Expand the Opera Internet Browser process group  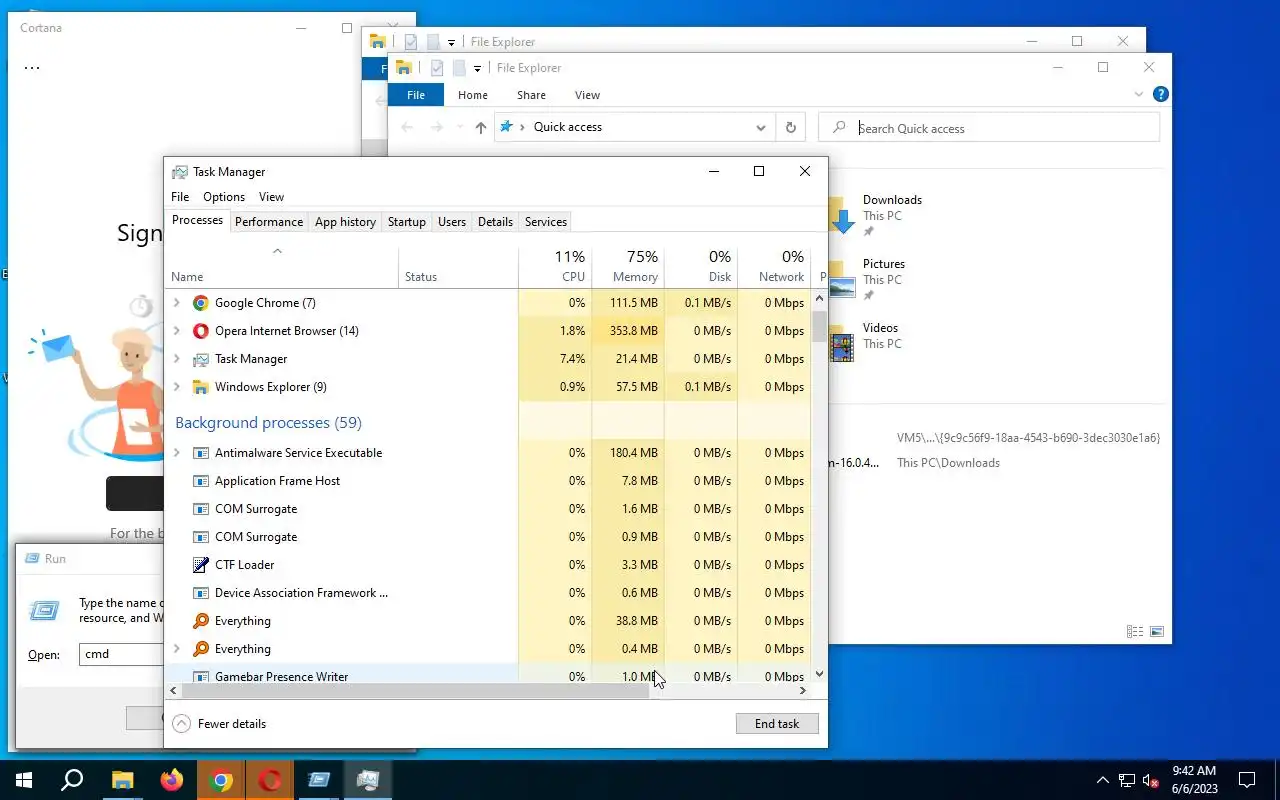177,331
